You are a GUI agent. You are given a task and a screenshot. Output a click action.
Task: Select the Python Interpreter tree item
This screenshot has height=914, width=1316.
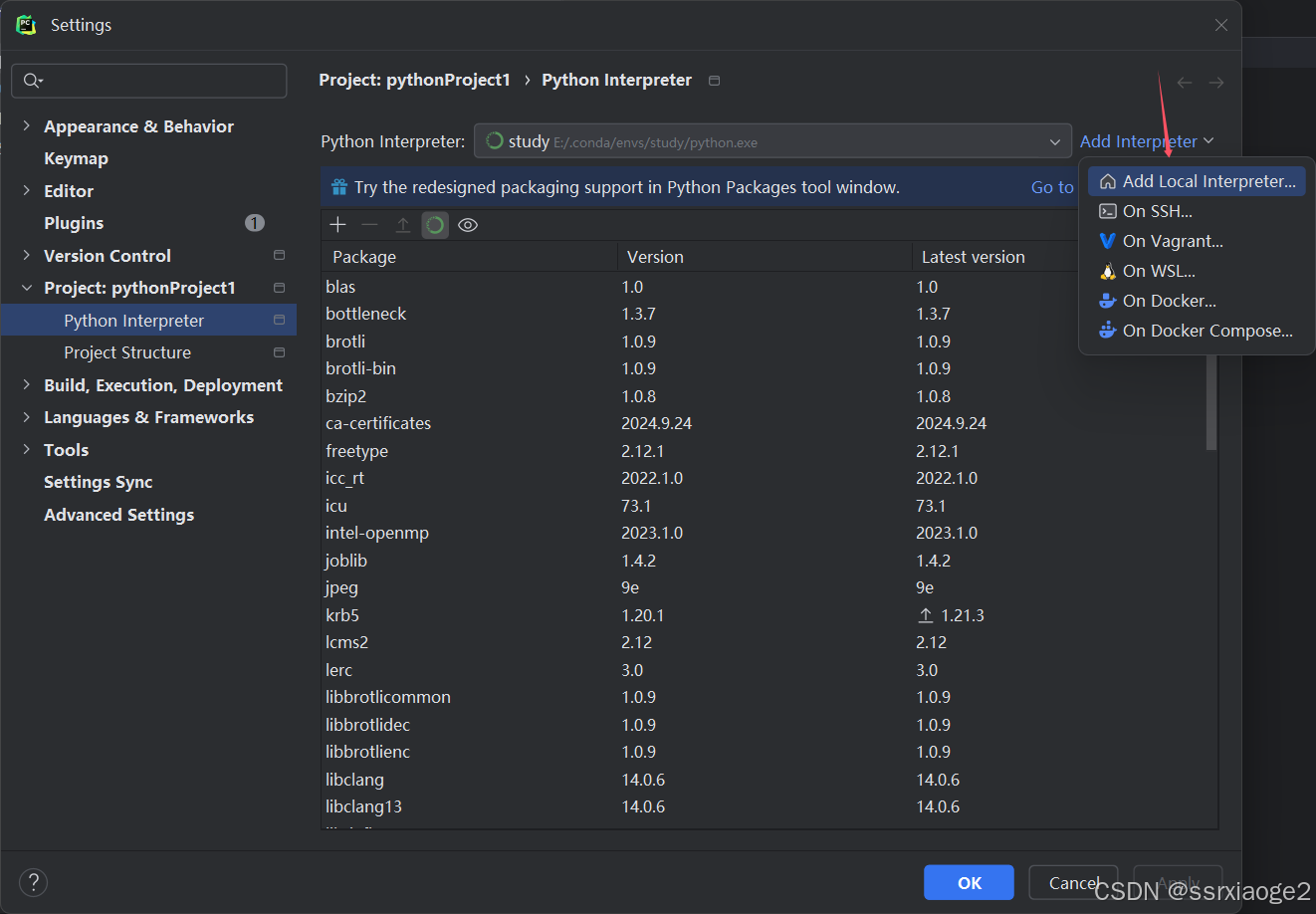[149, 321]
